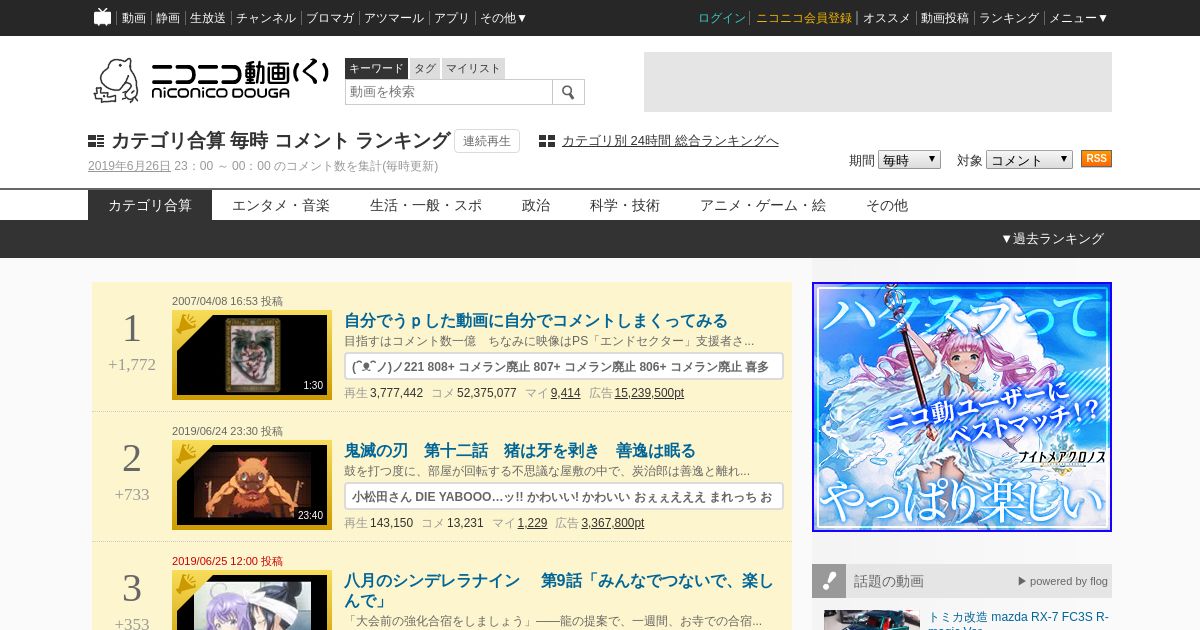Open ランキング in top bar
This screenshot has height=630, width=1200.
1009,18
